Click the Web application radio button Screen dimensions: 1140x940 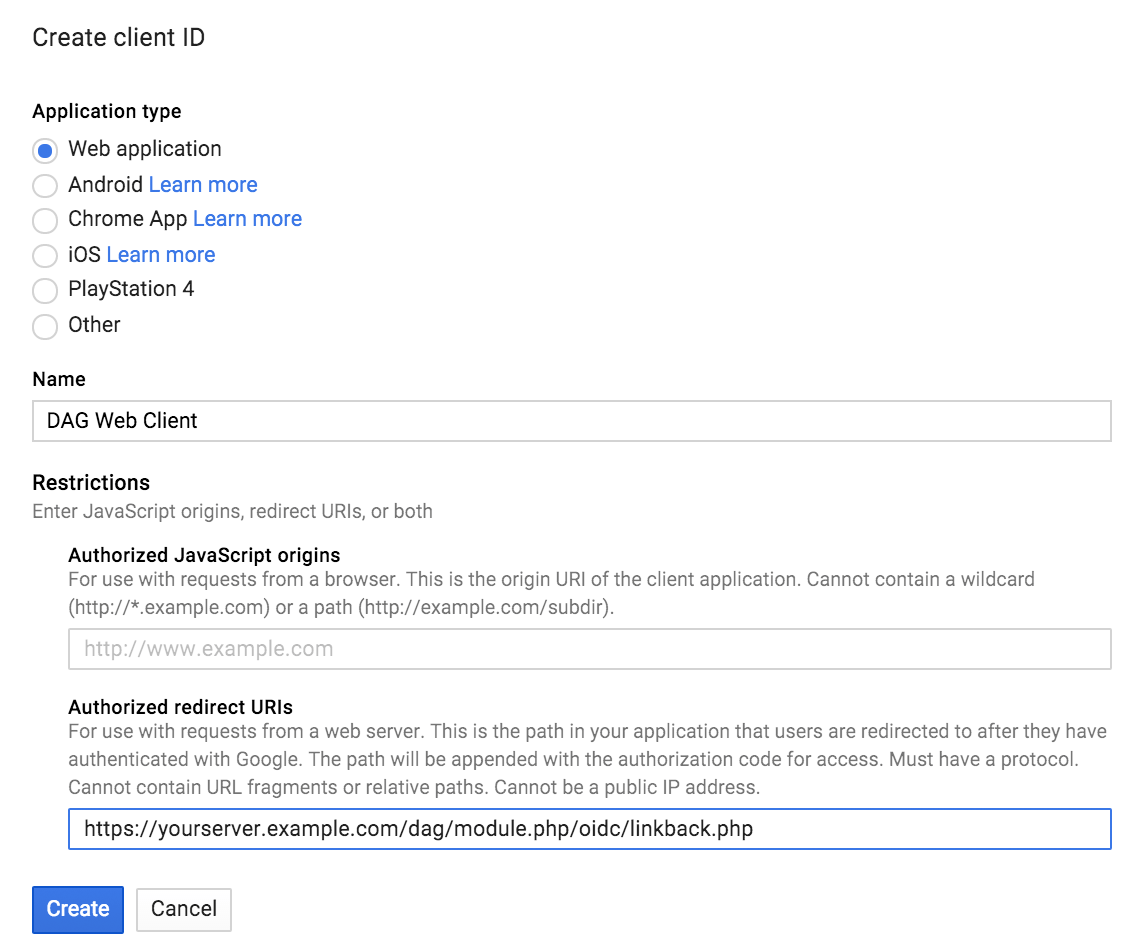pos(44,148)
